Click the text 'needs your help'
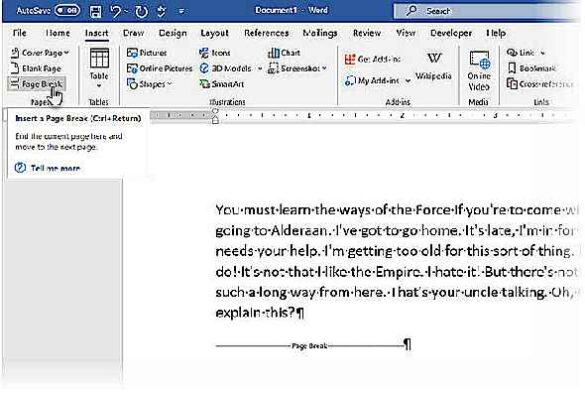 pos(267,251)
